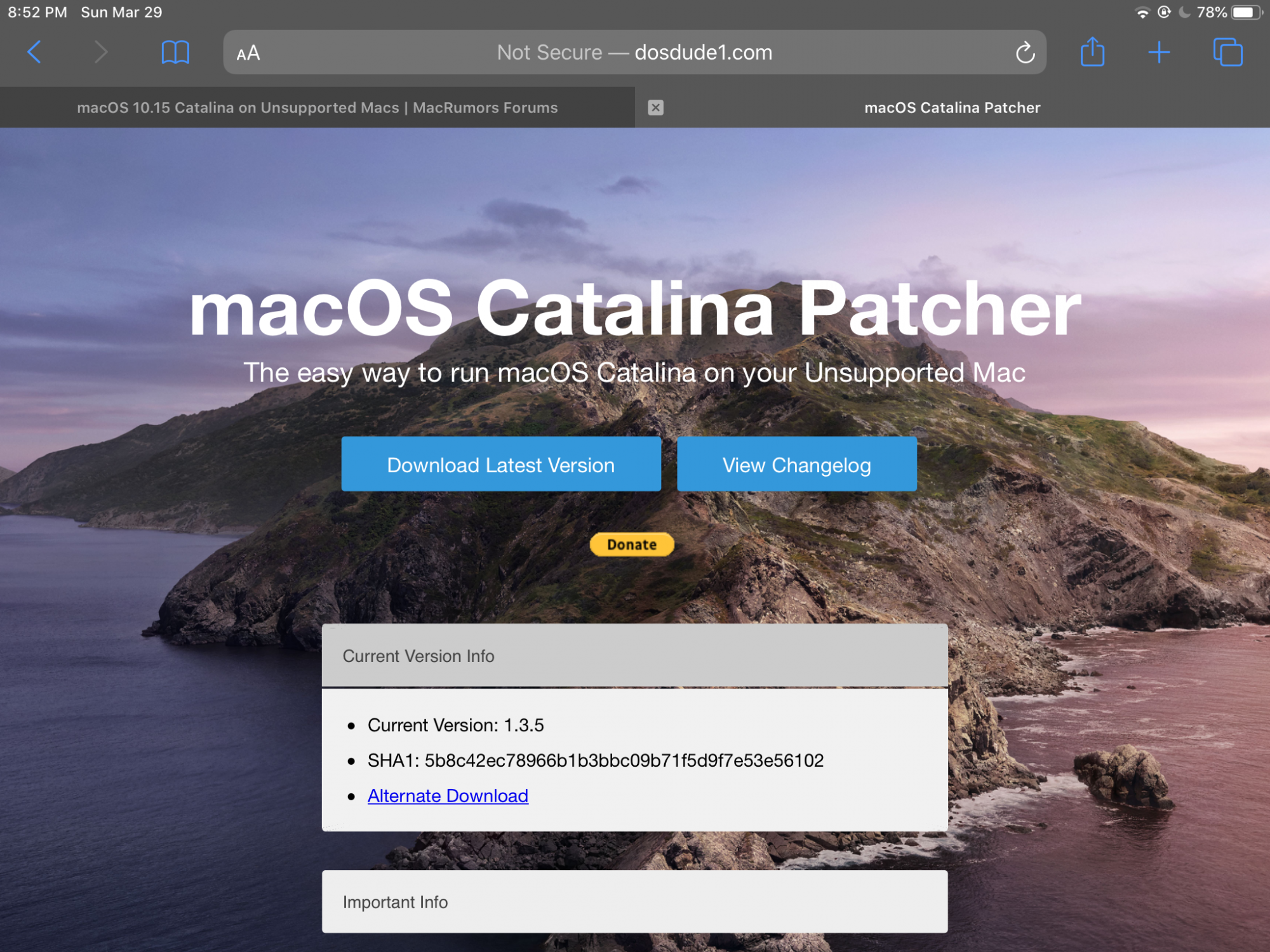Expand the Important Info panel
This screenshot has width=1270, height=952.
[x=634, y=902]
